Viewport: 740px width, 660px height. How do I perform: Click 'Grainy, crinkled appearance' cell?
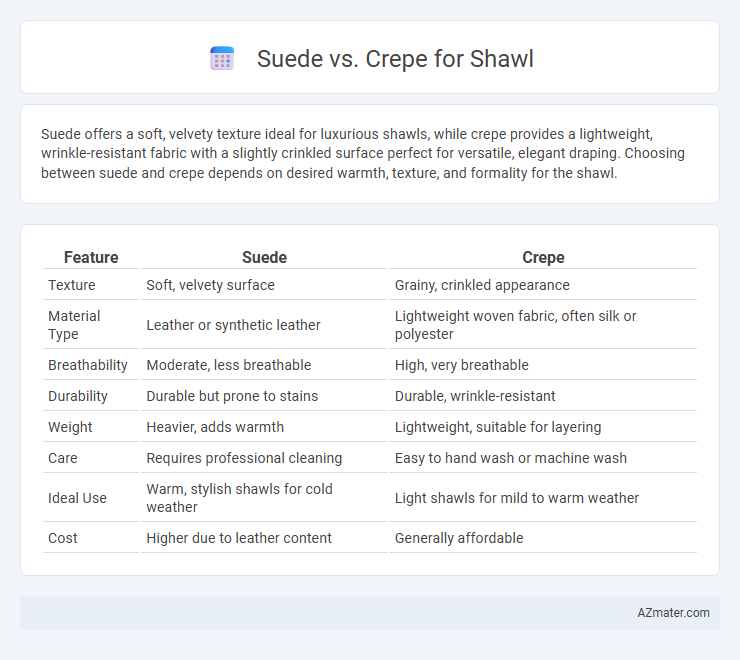coord(482,285)
